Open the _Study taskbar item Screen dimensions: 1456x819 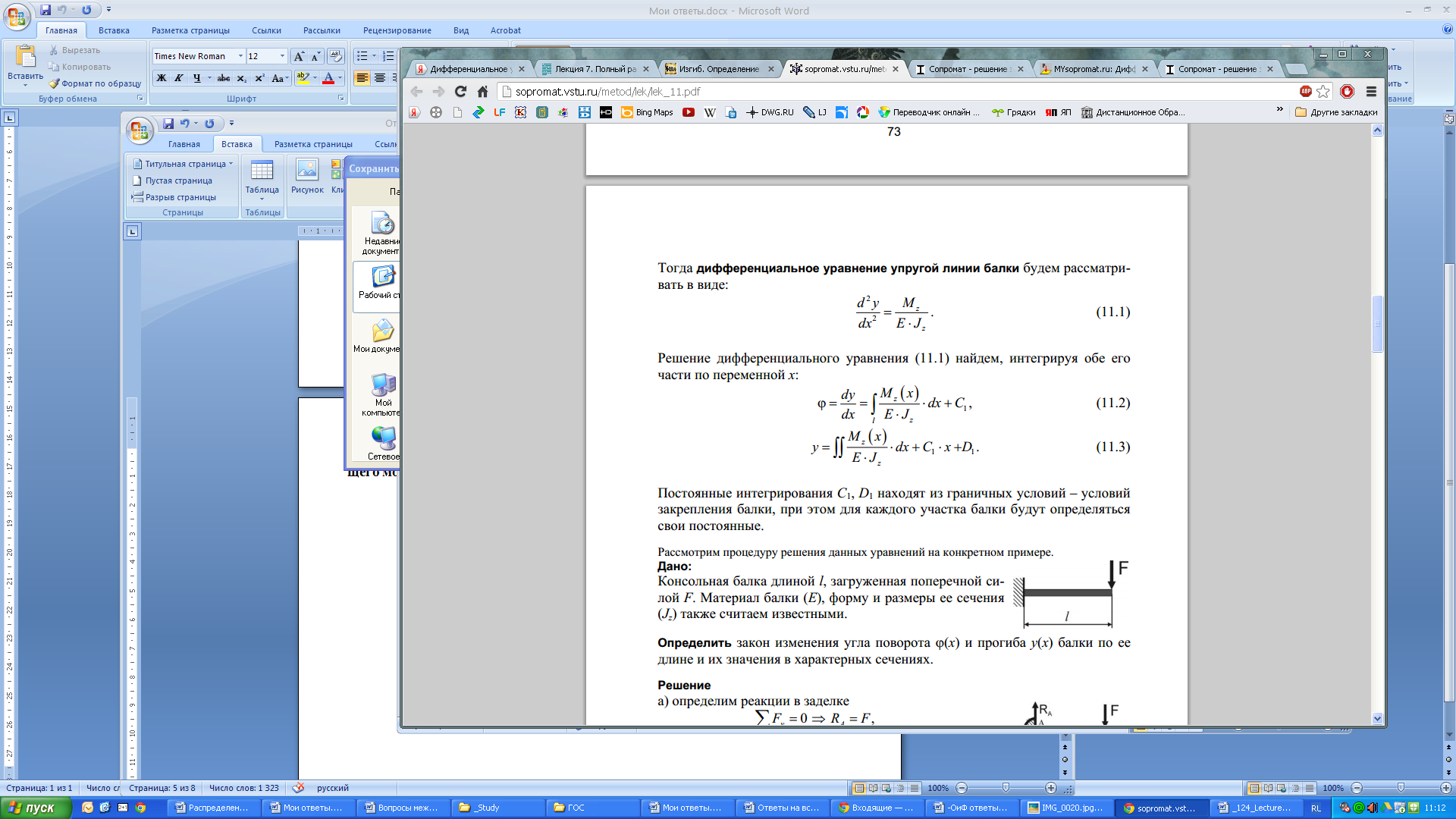[x=498, y=808]
